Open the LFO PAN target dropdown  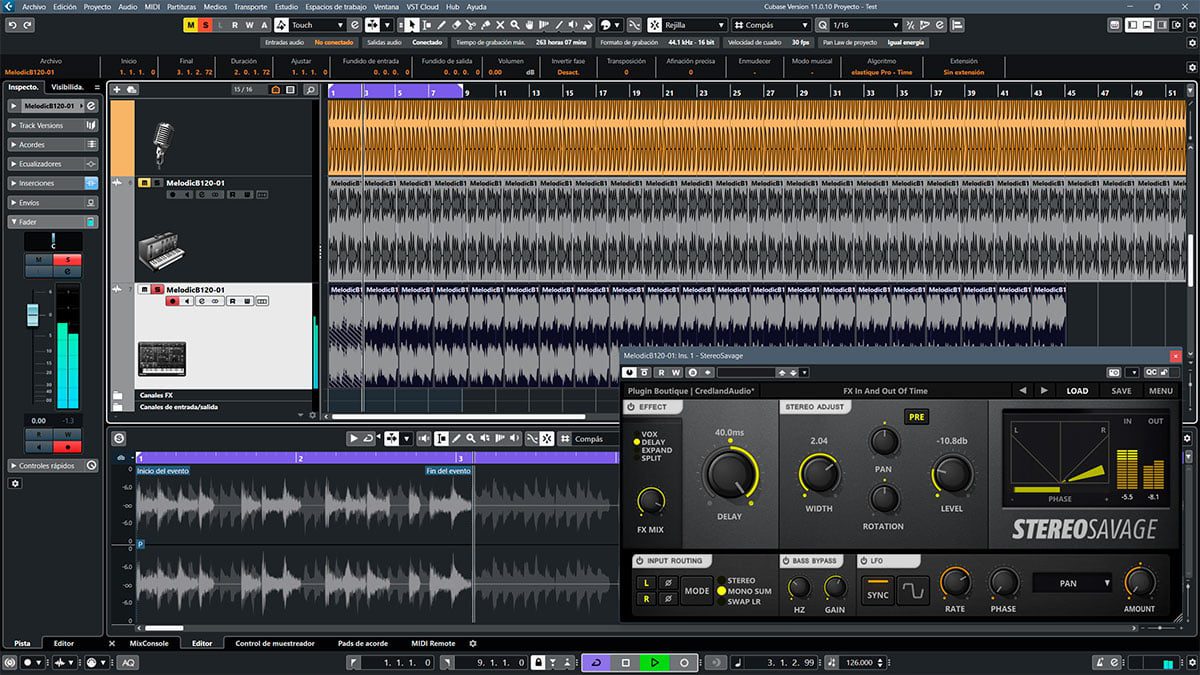1073,583
